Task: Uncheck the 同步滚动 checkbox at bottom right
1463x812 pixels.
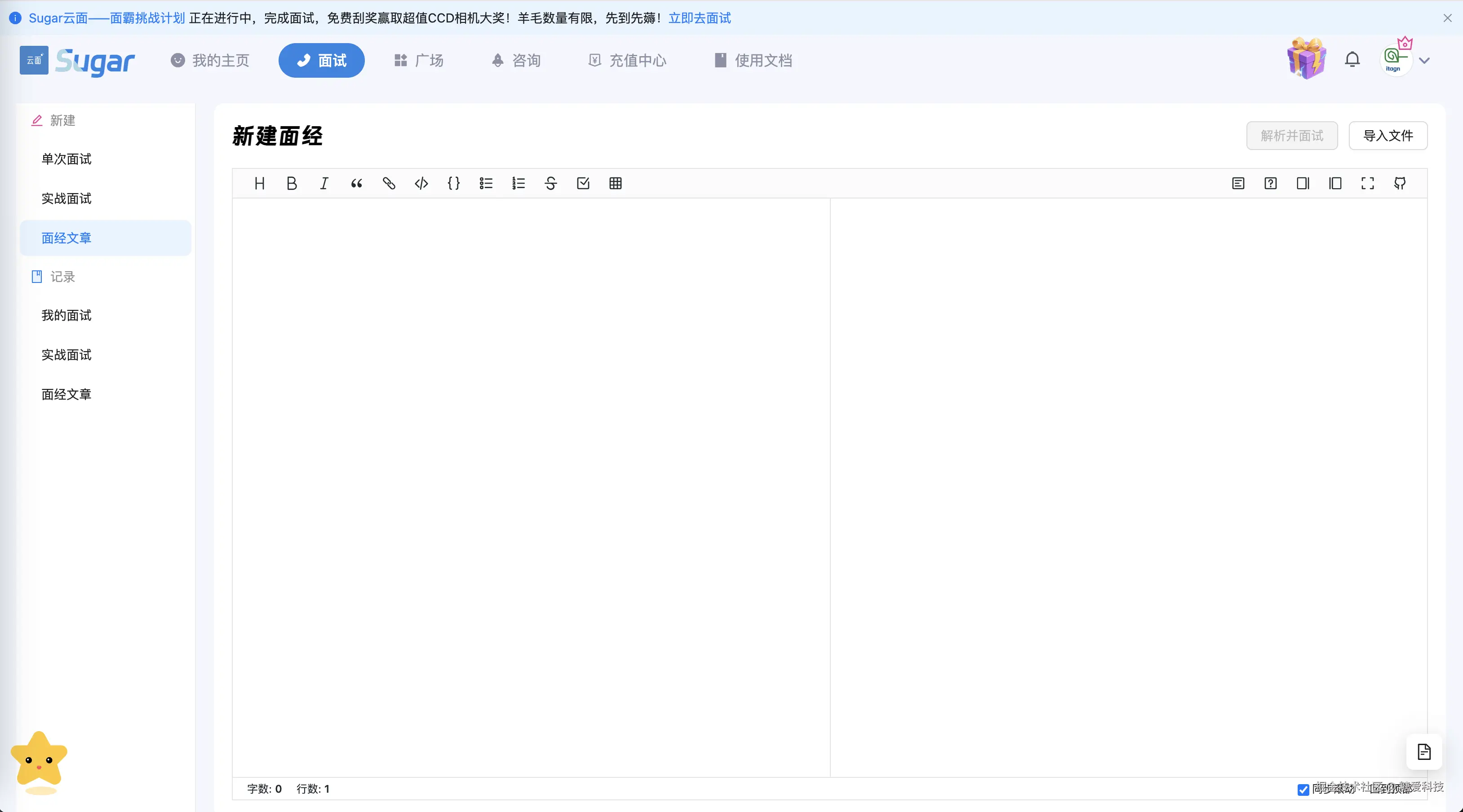Action: point(1304,789)
